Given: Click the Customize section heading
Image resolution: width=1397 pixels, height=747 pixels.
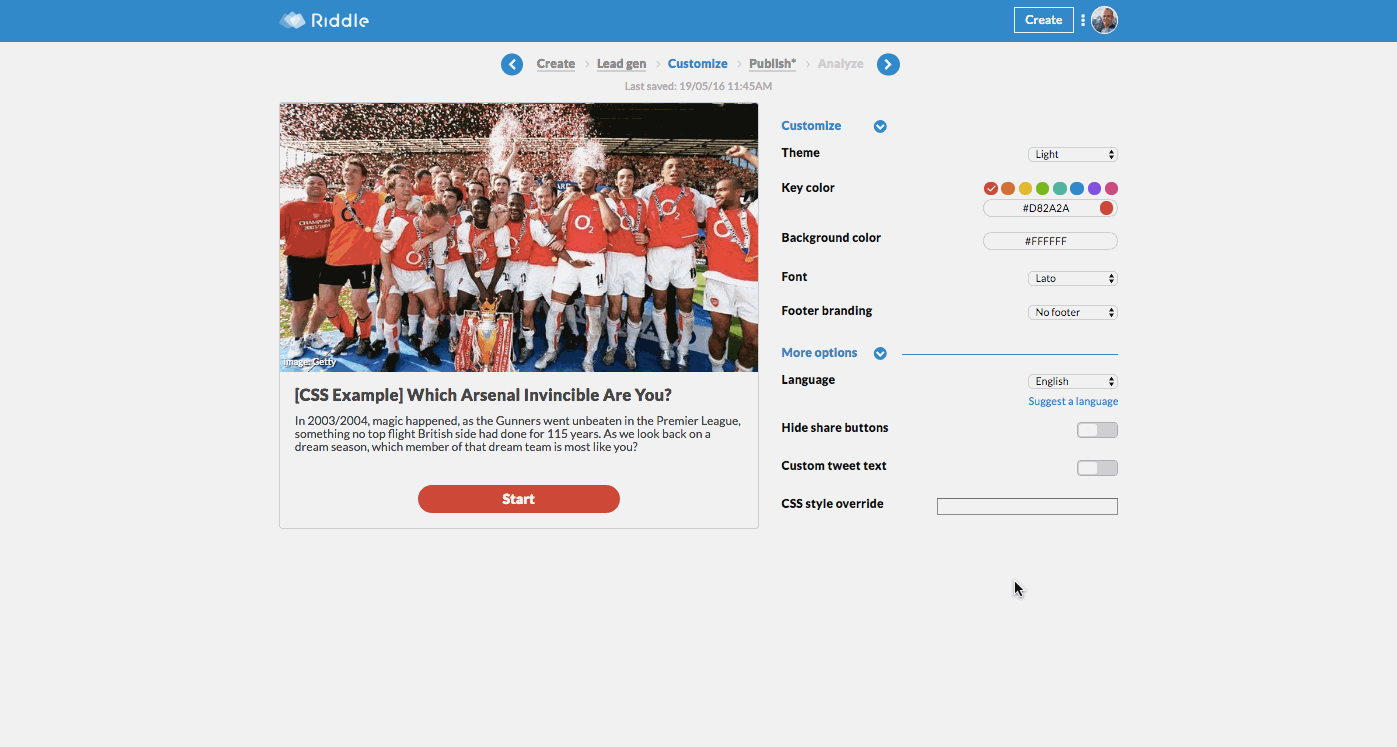Looking at the screenshot, I should coord(811,126).
